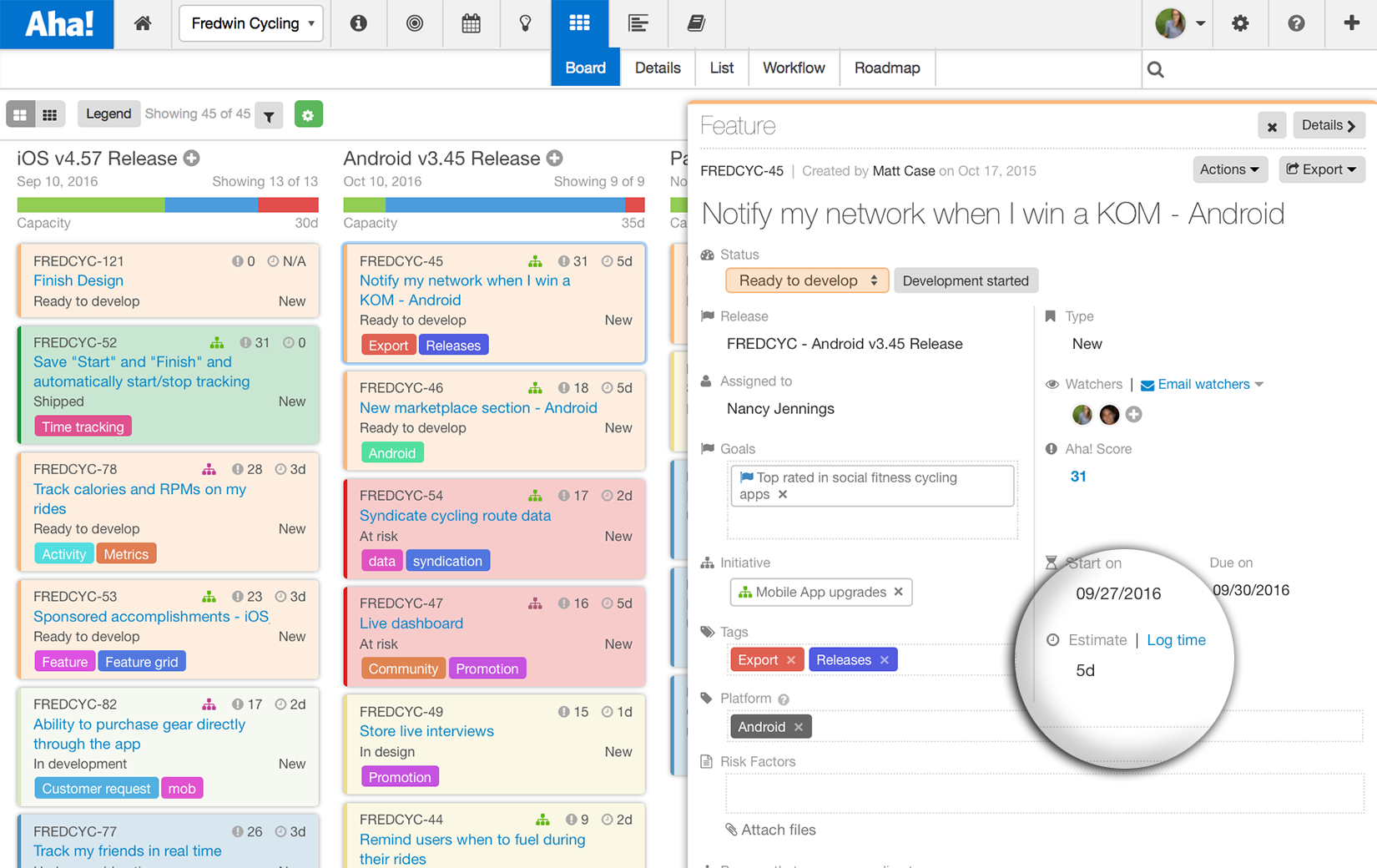Screen dimensions: 1377x868
Task: Open the notebooks icon
Action: click(x=696, y=23)
